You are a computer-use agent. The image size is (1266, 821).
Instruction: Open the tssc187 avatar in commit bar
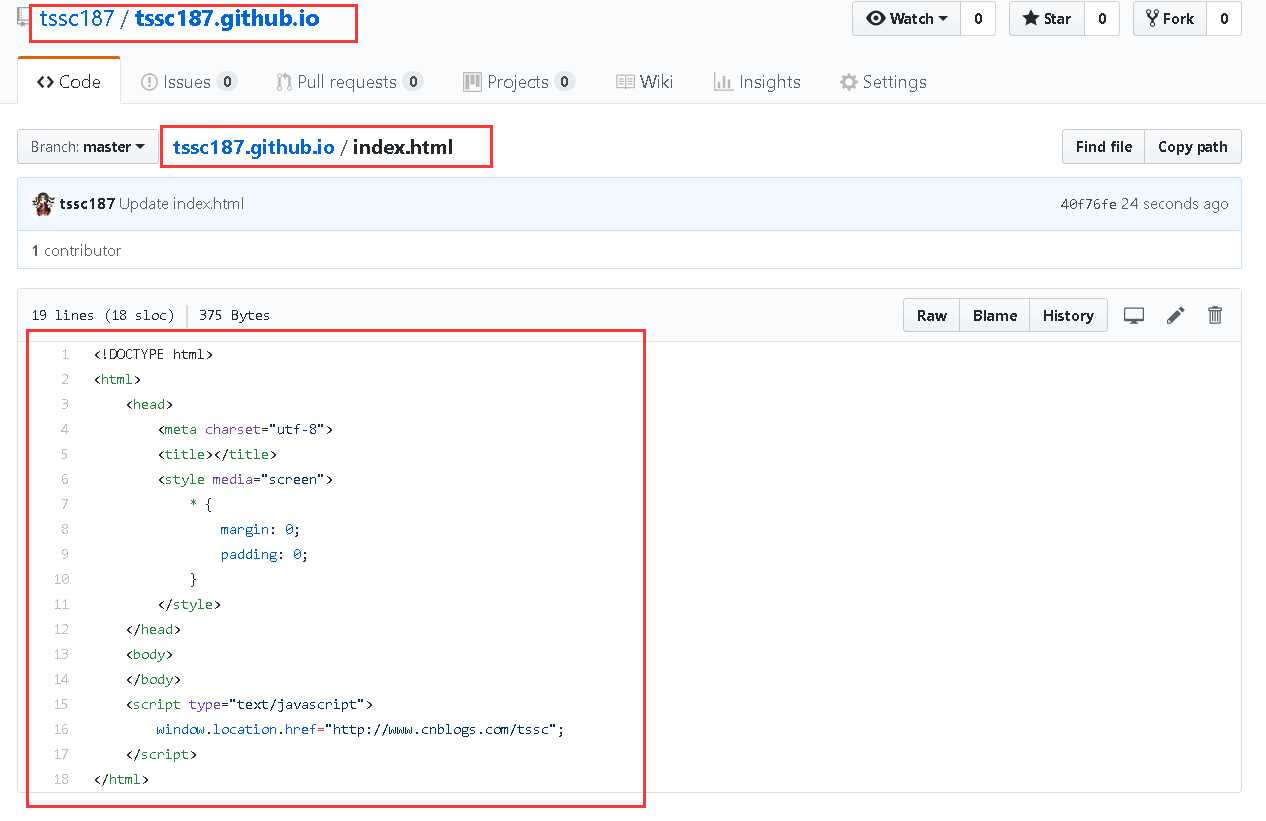[x=43, y=204]
